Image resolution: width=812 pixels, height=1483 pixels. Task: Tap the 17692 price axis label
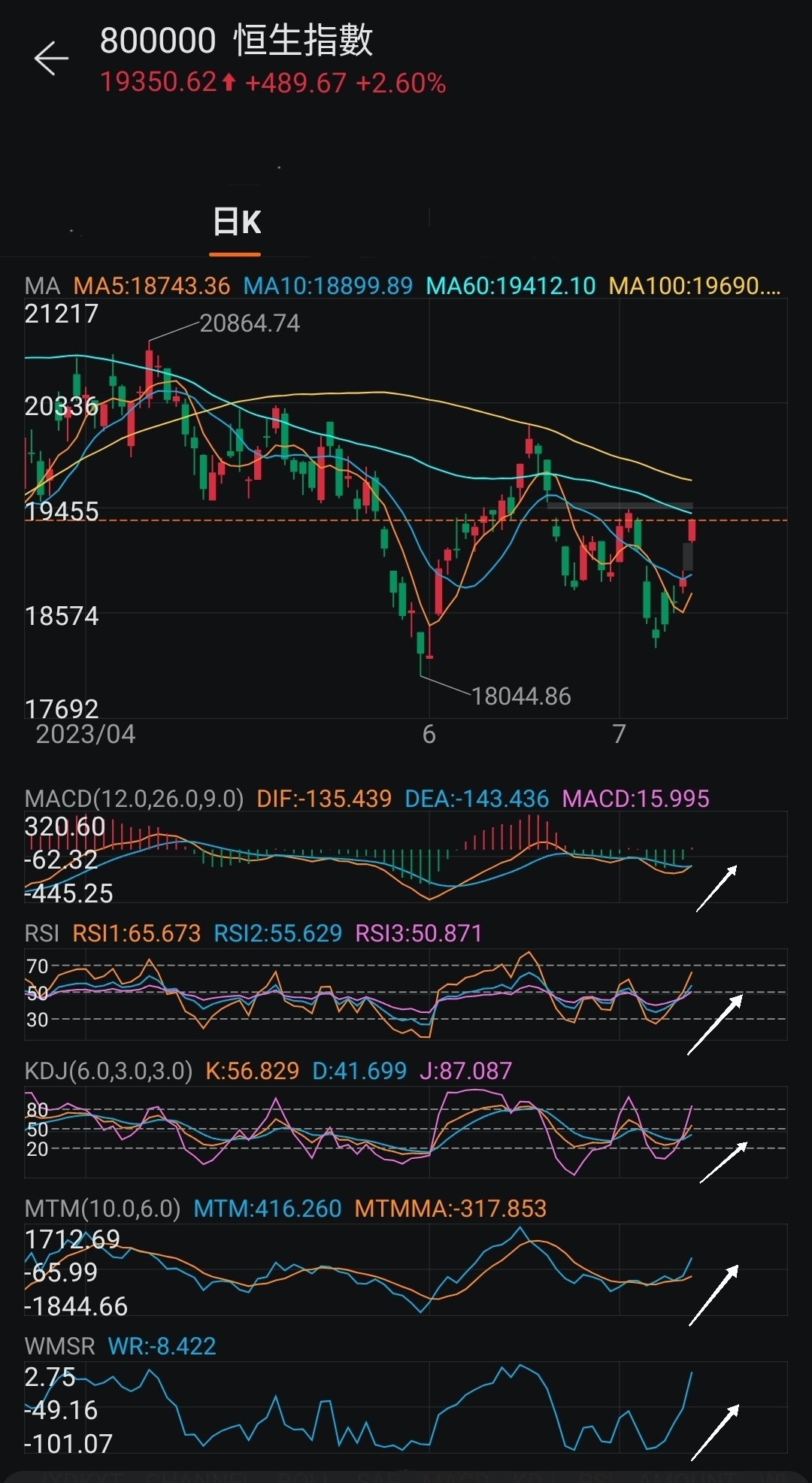tap(62, 709)
